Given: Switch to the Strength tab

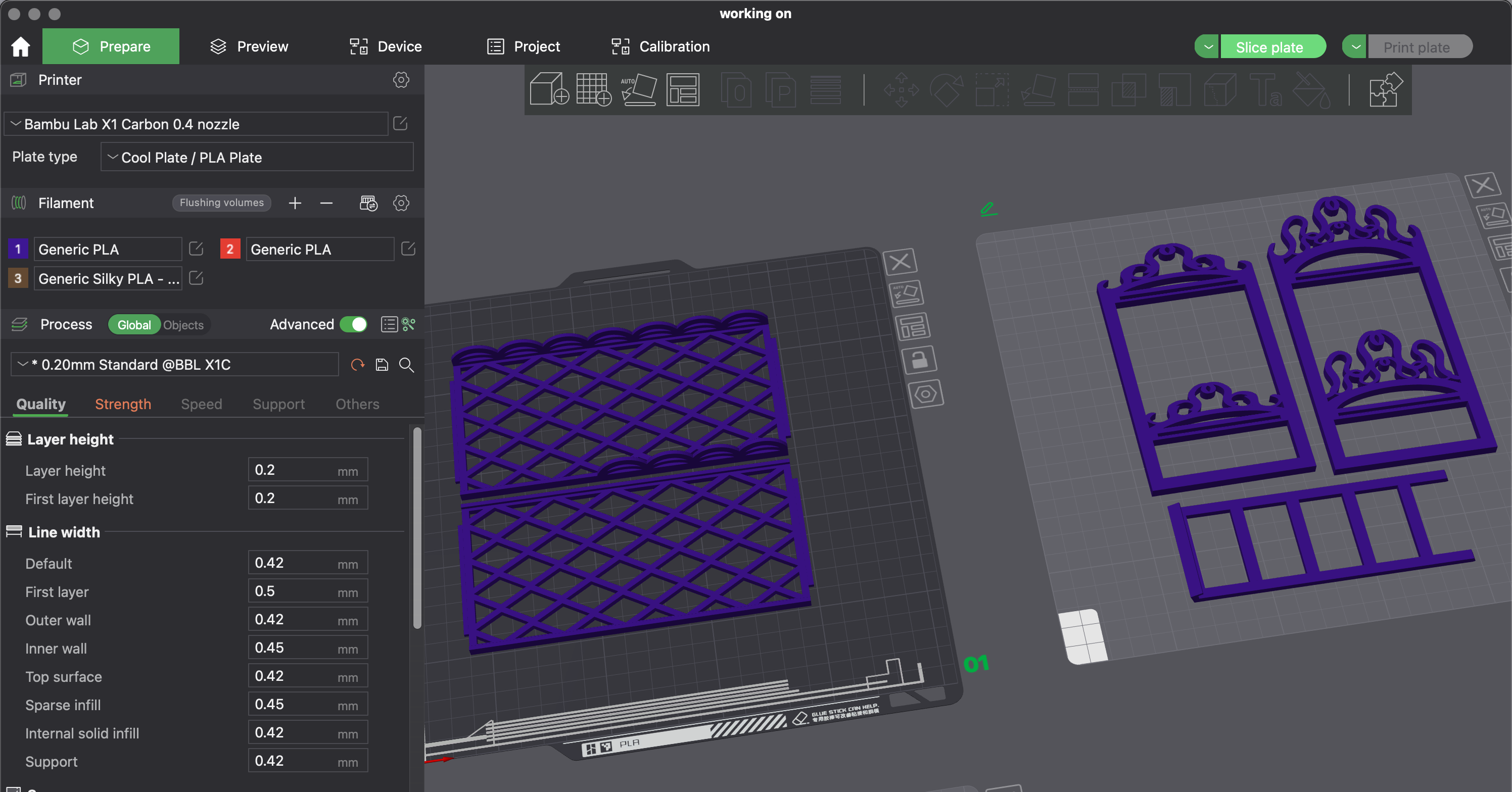Looking at the screenshot, I should (123, 404).
